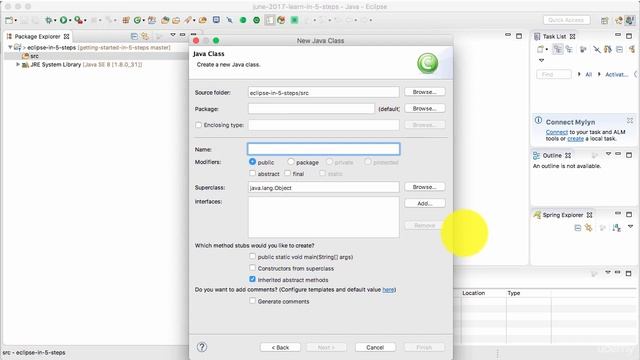
Task: Click the Synchronize Changed icon in Task List
Action: (608, 49)
